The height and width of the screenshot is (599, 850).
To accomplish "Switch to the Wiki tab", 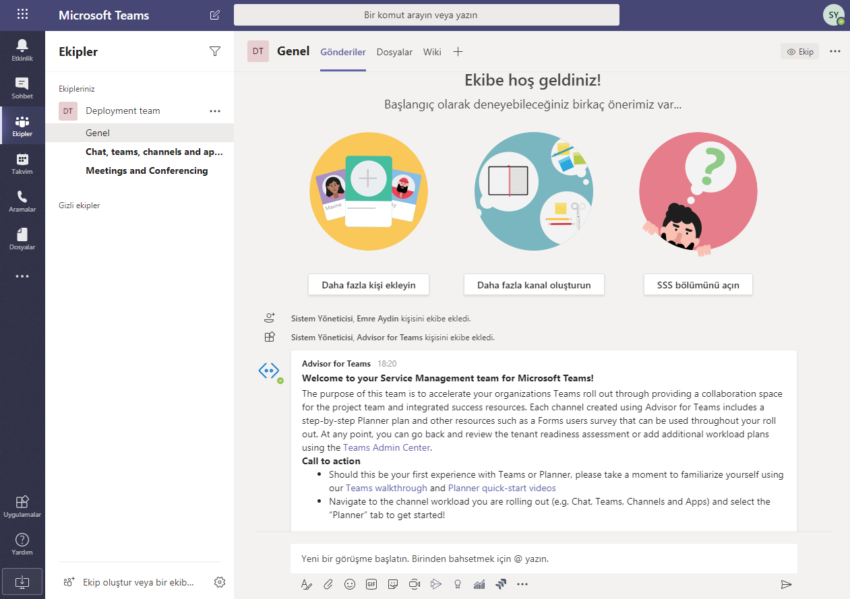I will click(432, 52).
